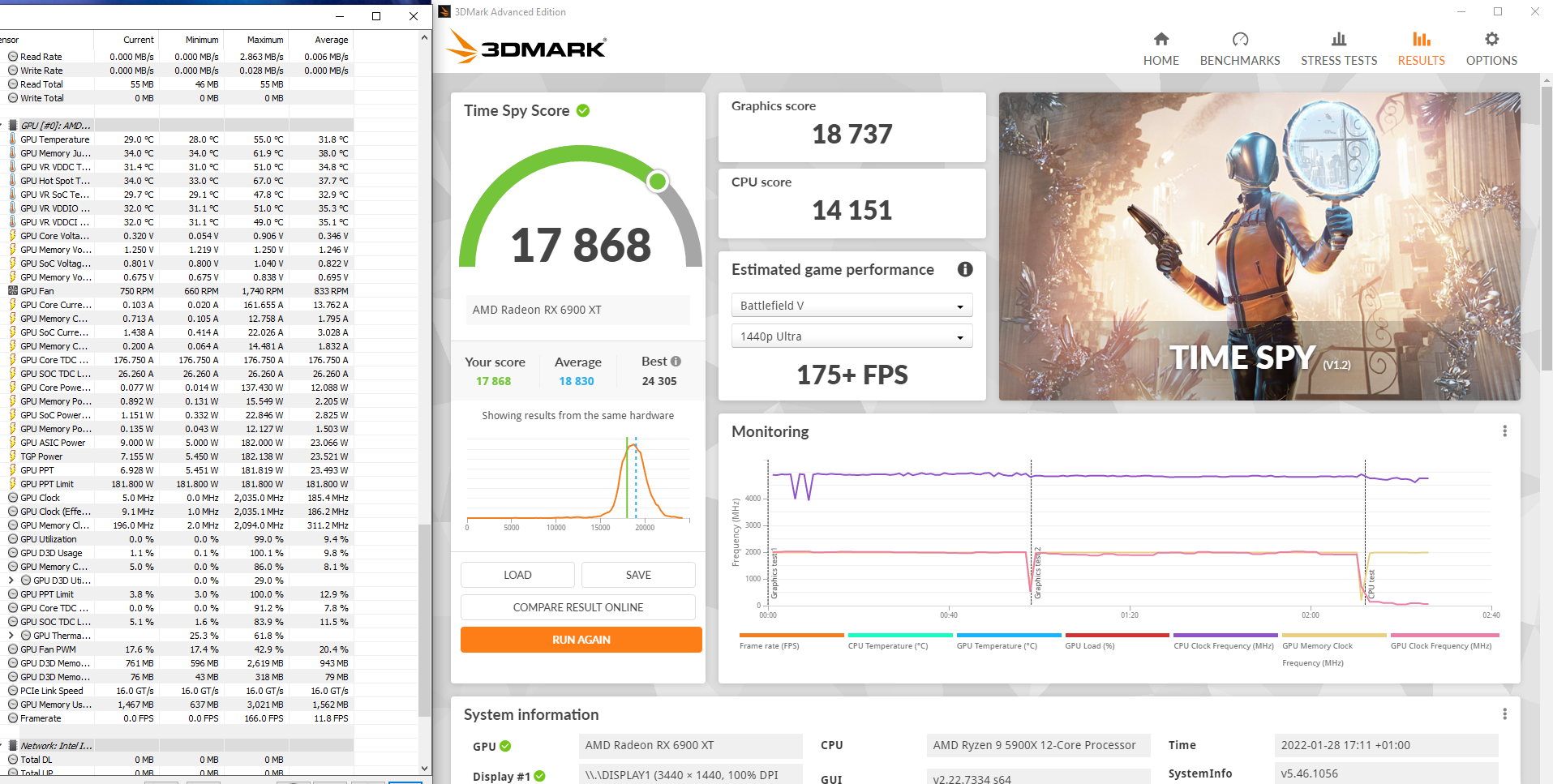Click the SAVE button
The image size is (1553, 784).
coord(638,575)
